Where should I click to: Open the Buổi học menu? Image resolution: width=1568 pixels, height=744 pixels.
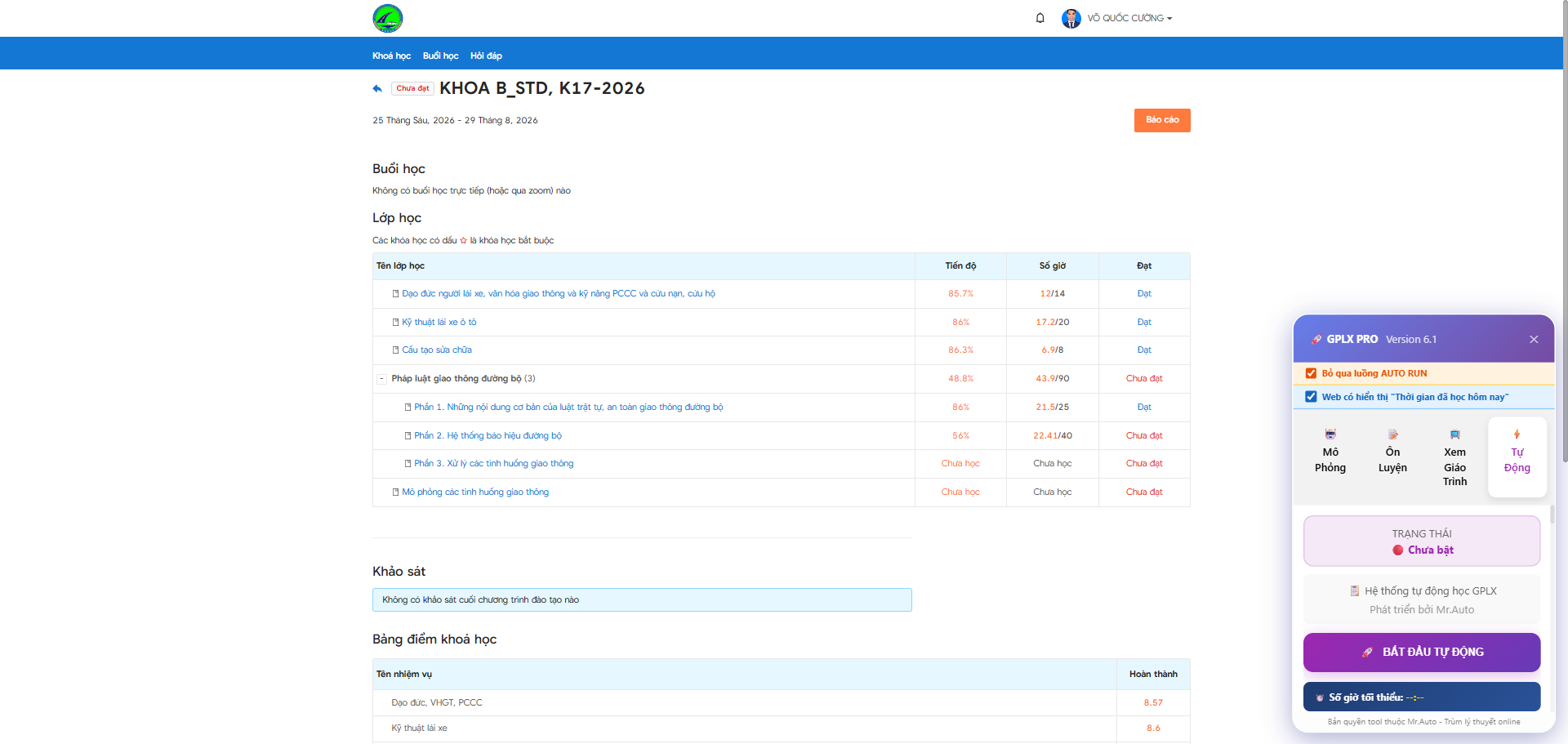point(440,56)
